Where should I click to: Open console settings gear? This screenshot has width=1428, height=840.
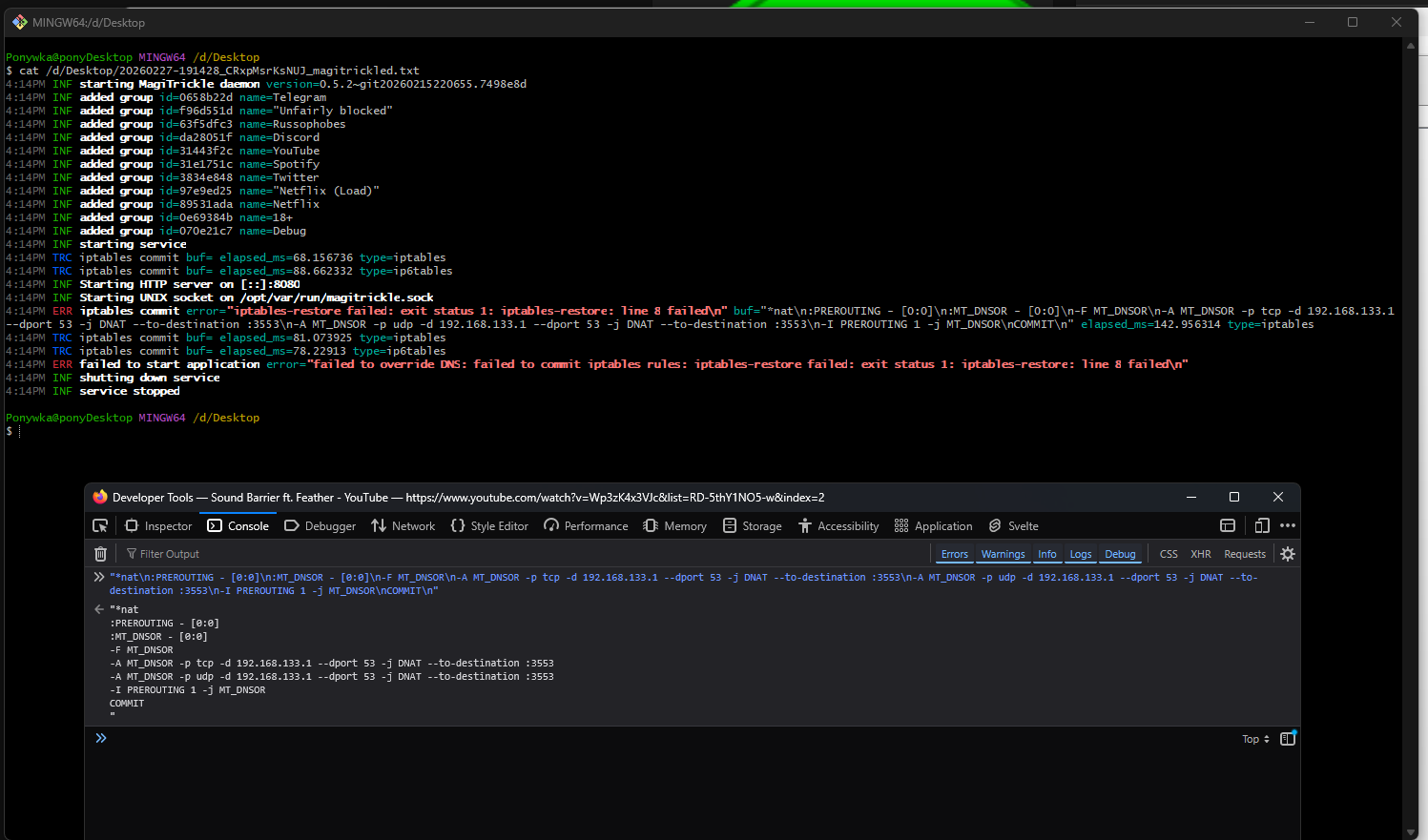[x=1287, y=554]
